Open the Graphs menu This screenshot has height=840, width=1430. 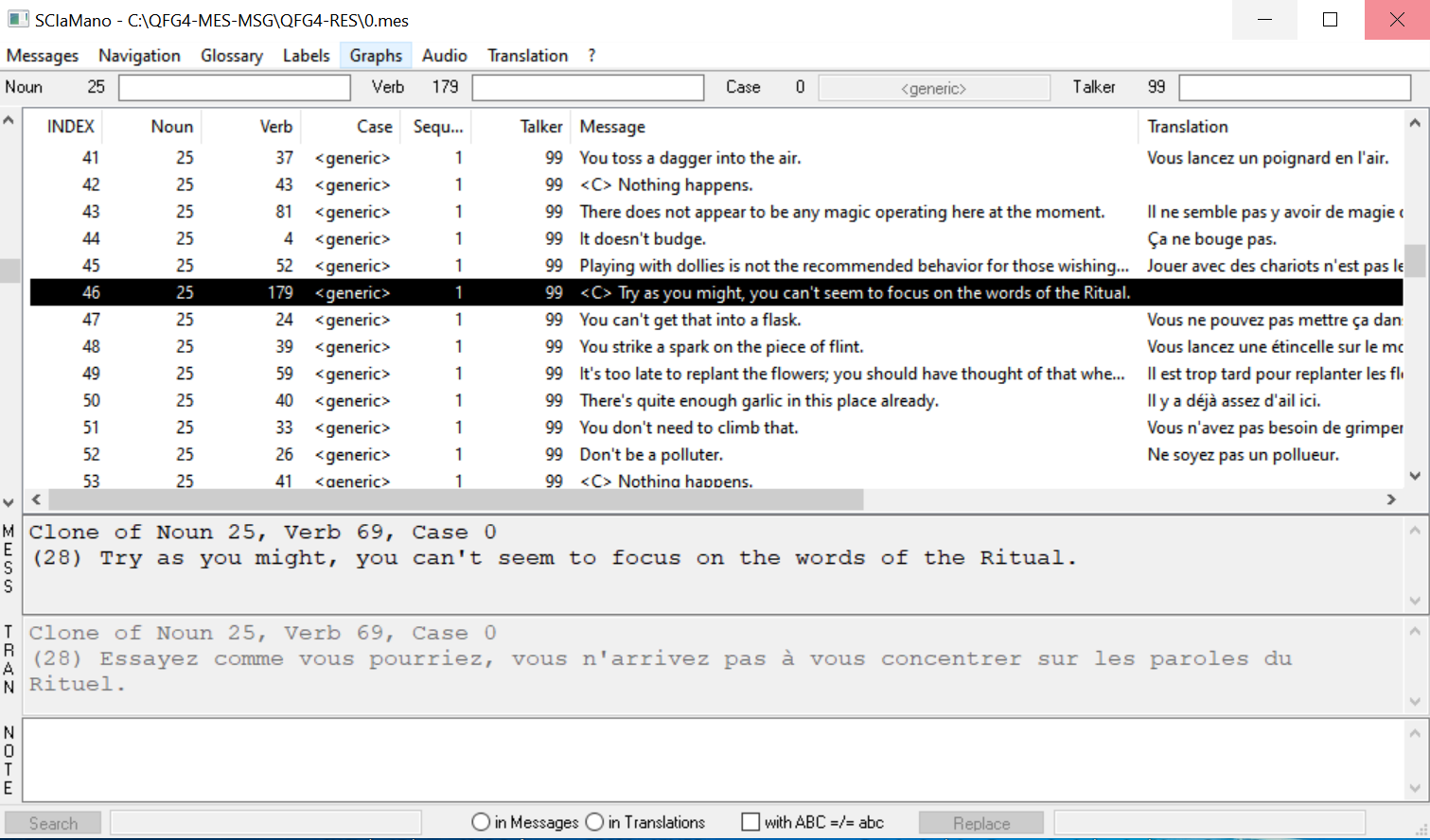point(376,56)
